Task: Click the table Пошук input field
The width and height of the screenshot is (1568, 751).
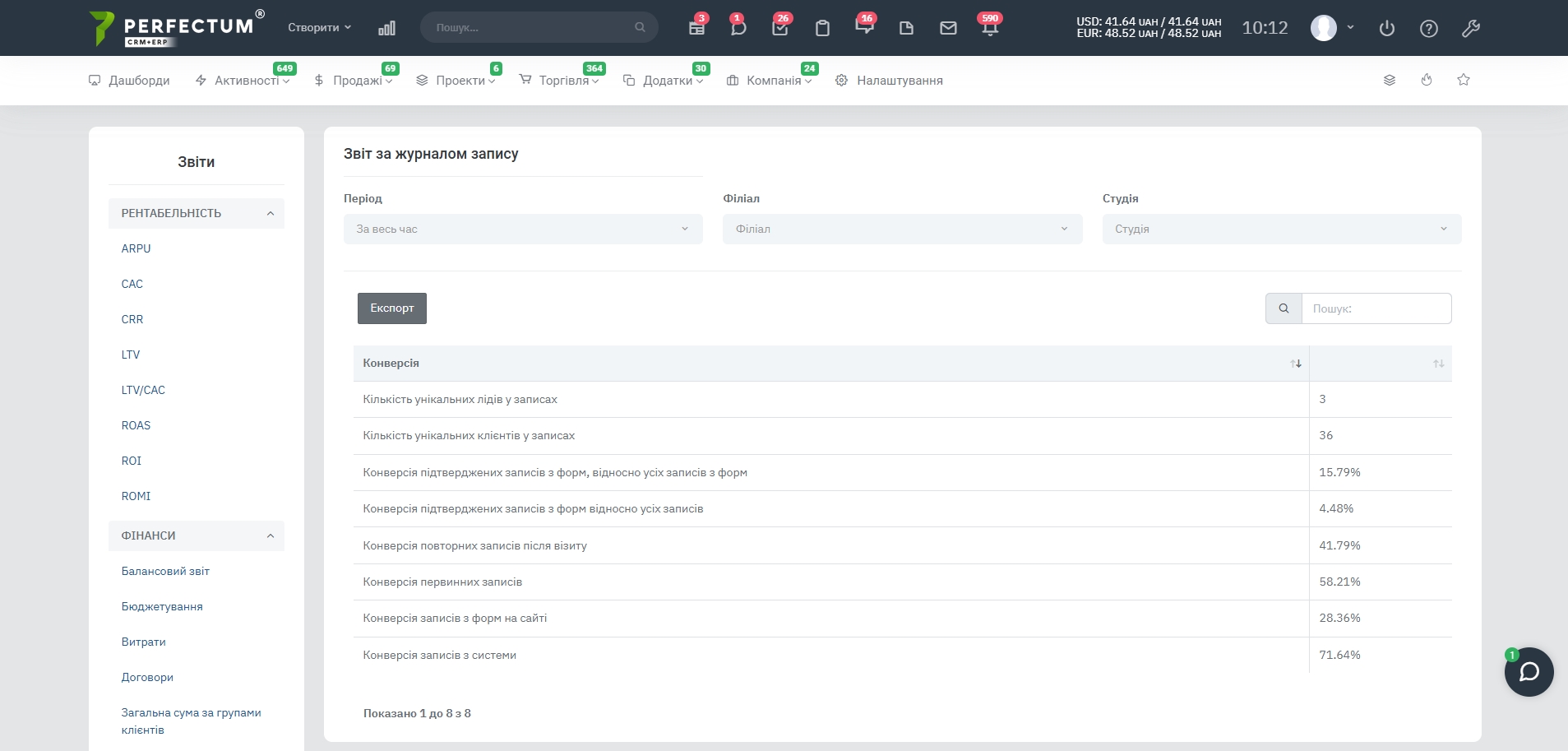Action: [x=1376, y=308]
